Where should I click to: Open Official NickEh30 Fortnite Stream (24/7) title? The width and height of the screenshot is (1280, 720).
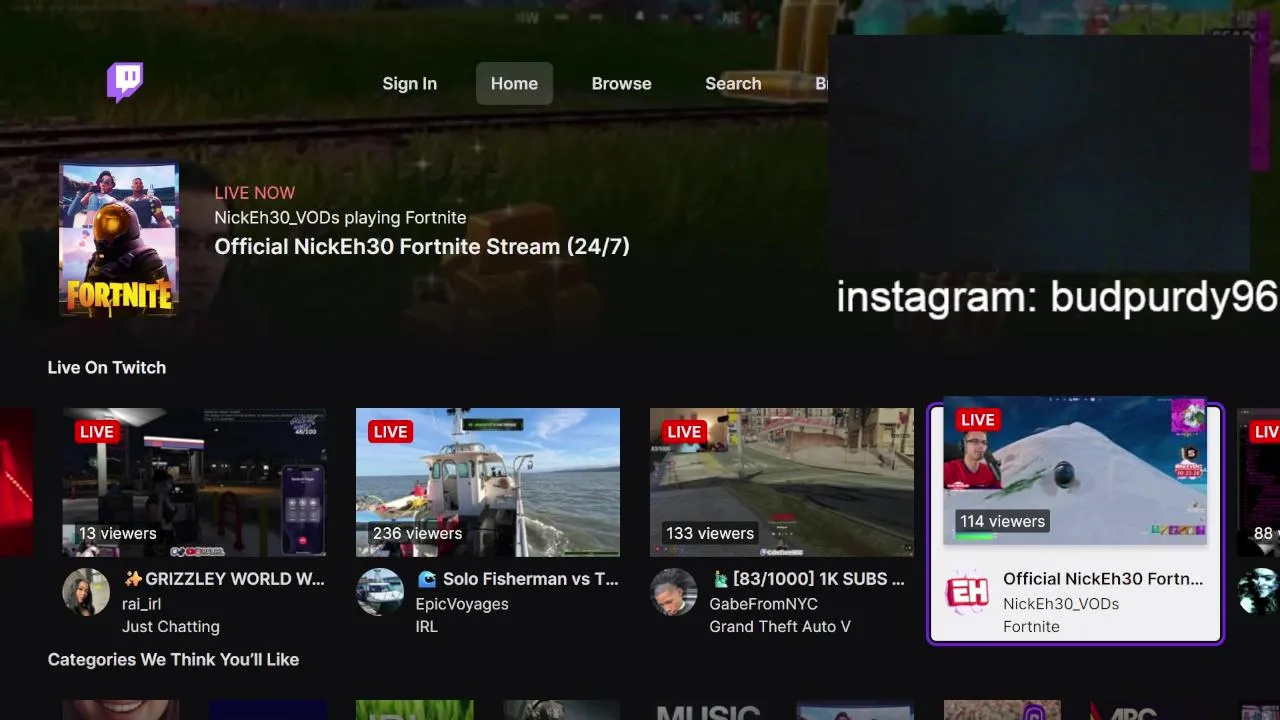422,247
